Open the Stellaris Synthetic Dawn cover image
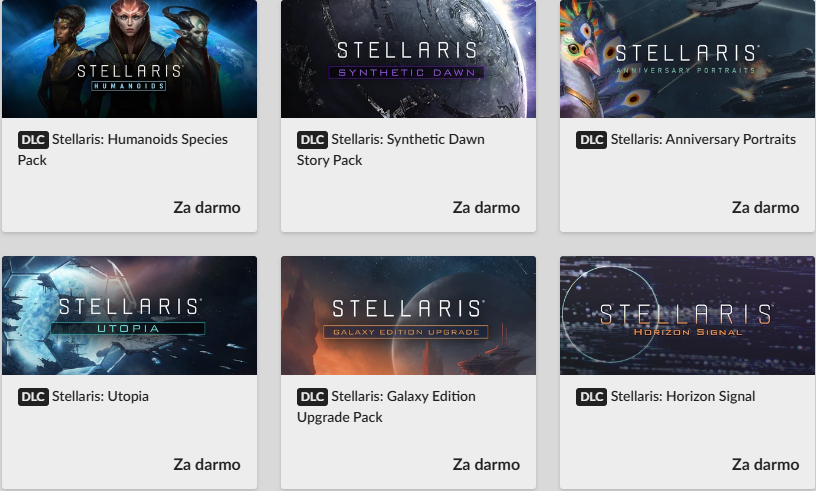Viewport: 816px width, 491px height. (409, 59)
